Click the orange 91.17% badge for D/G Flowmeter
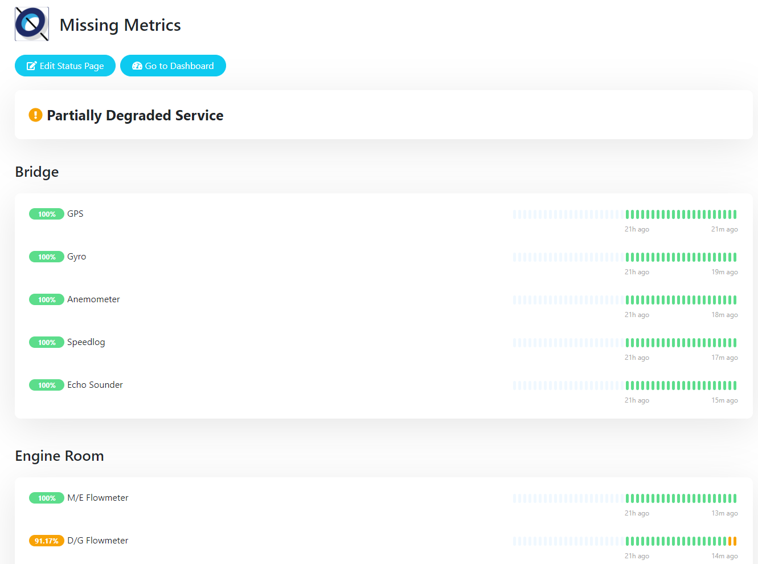Screen dimensions: 758x564 pos(46,541)
